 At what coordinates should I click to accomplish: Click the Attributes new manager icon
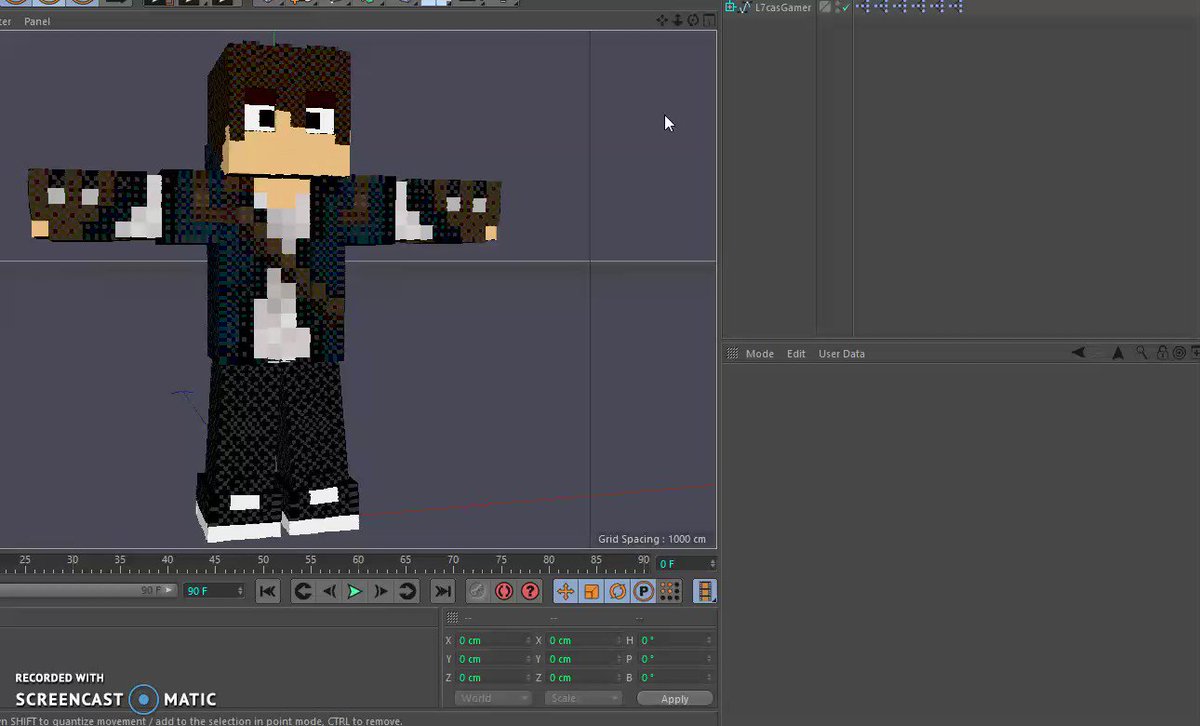pyautogui.click(x=1195, y=353)
